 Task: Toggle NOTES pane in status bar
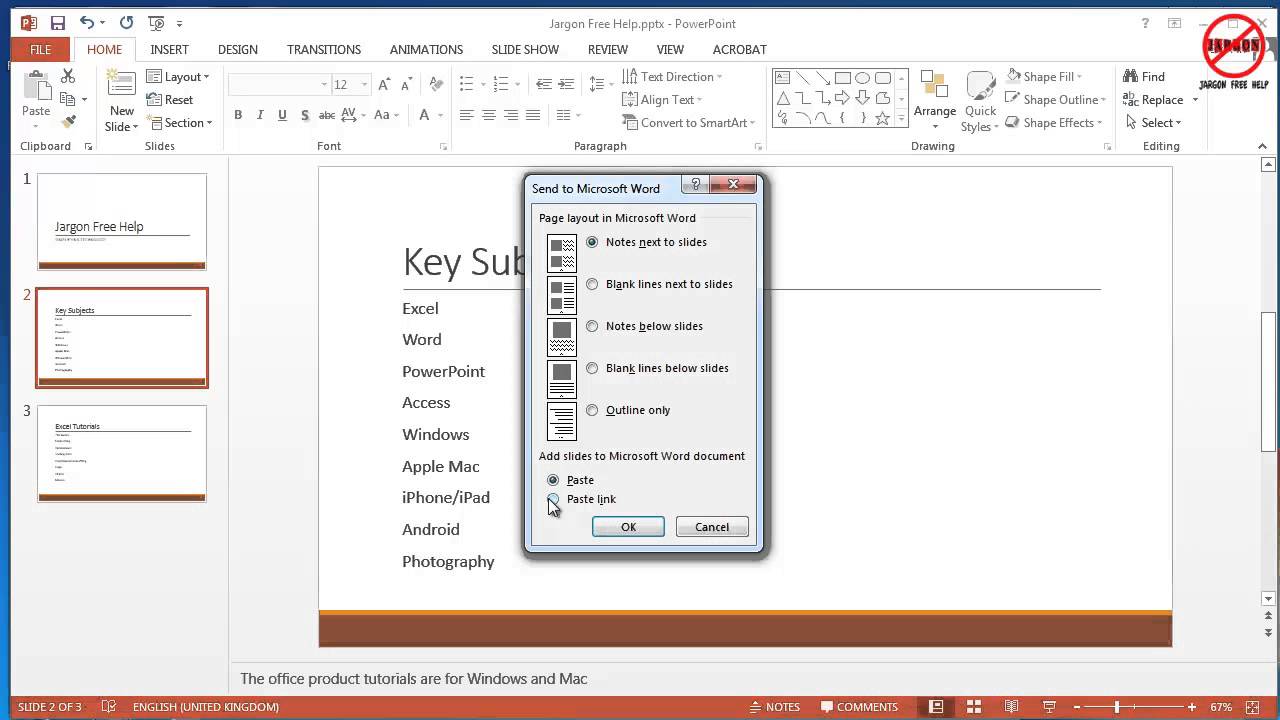(x=773, y=707)
